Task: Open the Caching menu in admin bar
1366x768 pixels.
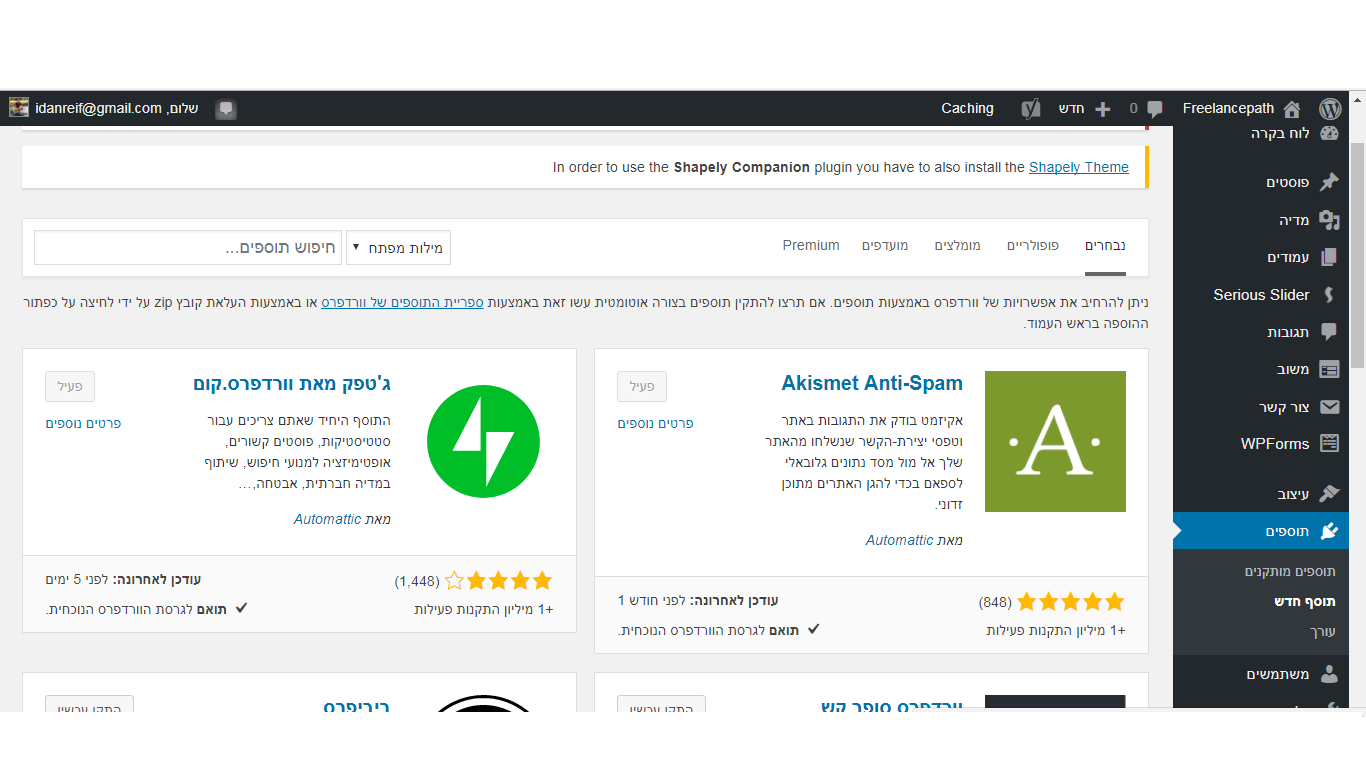Action: click(967, 108)
